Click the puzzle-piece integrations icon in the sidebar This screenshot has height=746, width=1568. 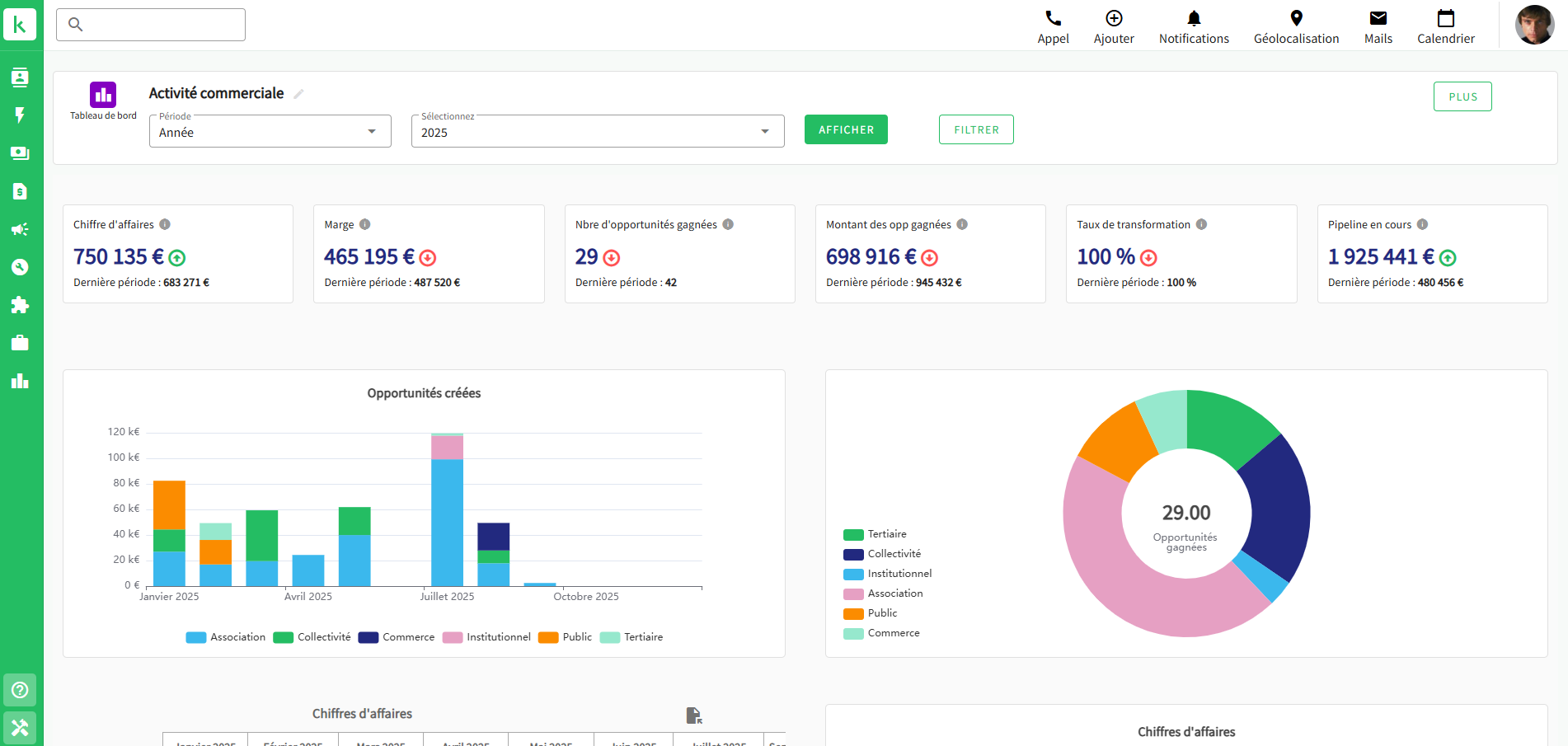[x=20, y=305]
